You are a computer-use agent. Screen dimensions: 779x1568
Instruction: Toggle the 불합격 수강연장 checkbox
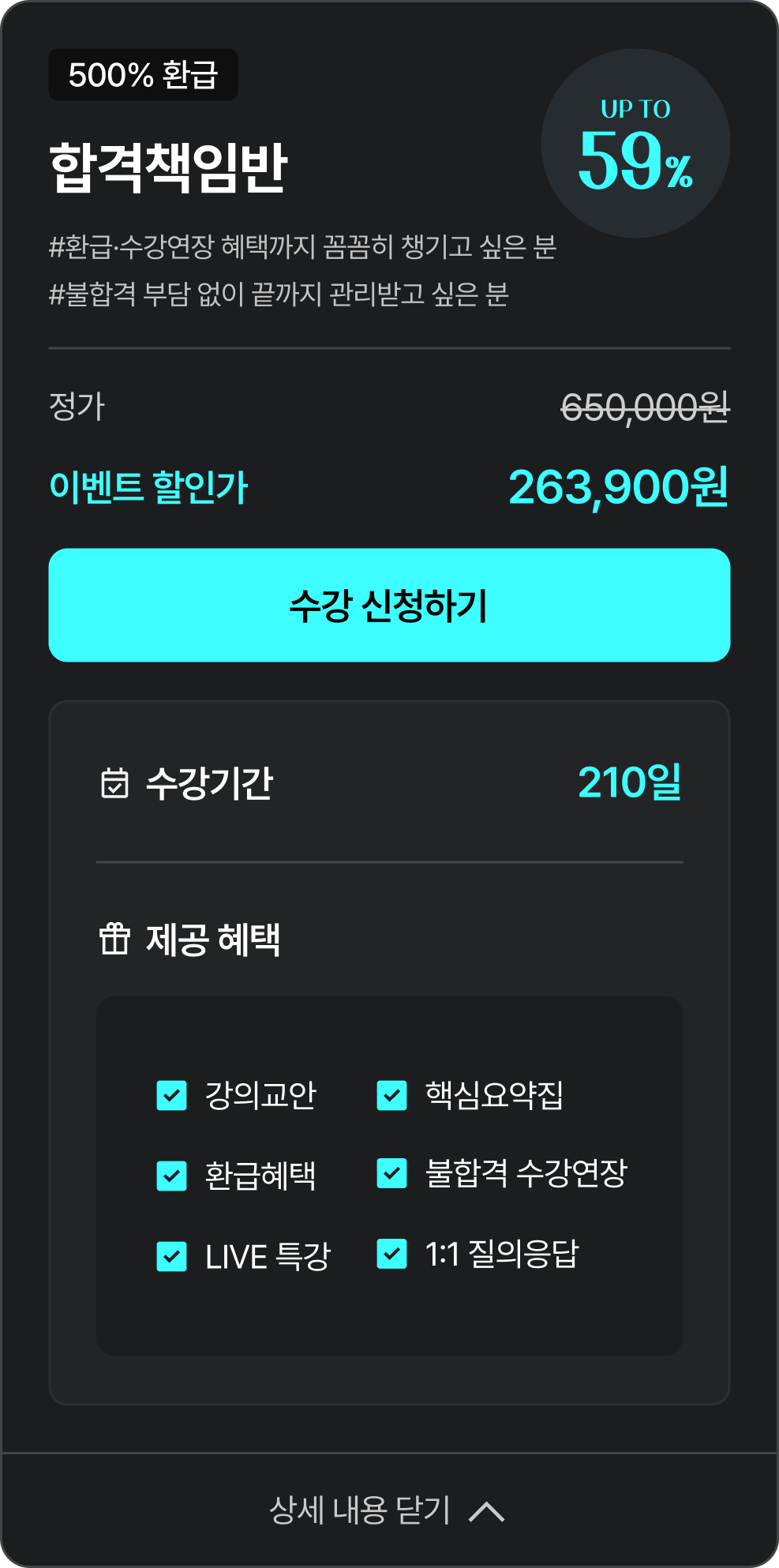pyautogui.click(x=391, y=1173)
